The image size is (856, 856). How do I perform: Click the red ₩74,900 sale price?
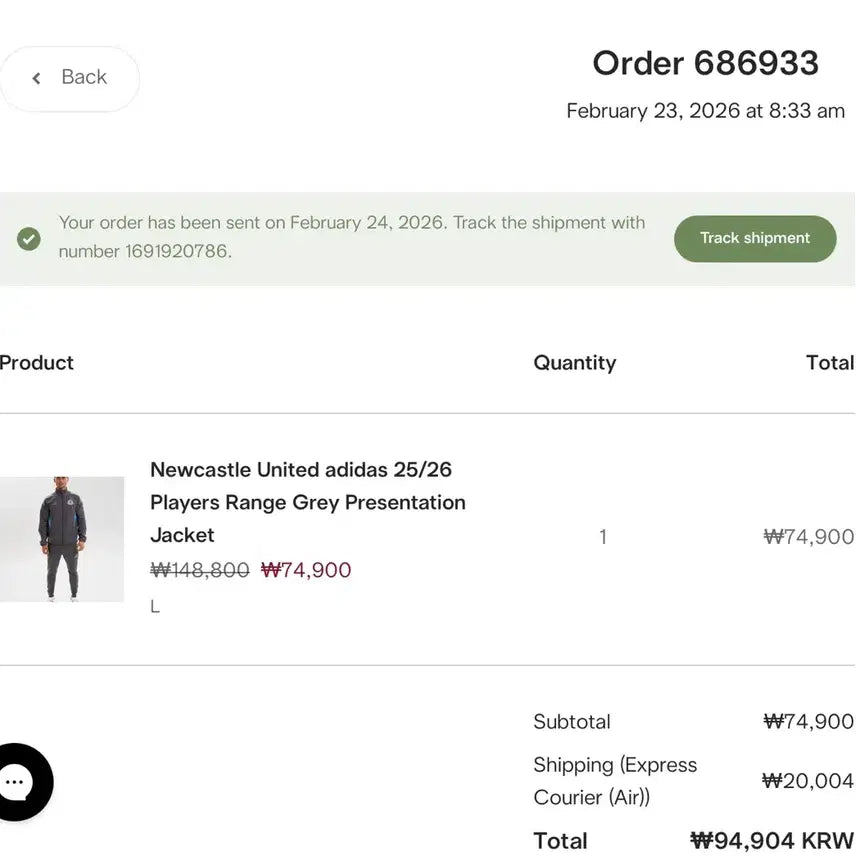point(306,571)
